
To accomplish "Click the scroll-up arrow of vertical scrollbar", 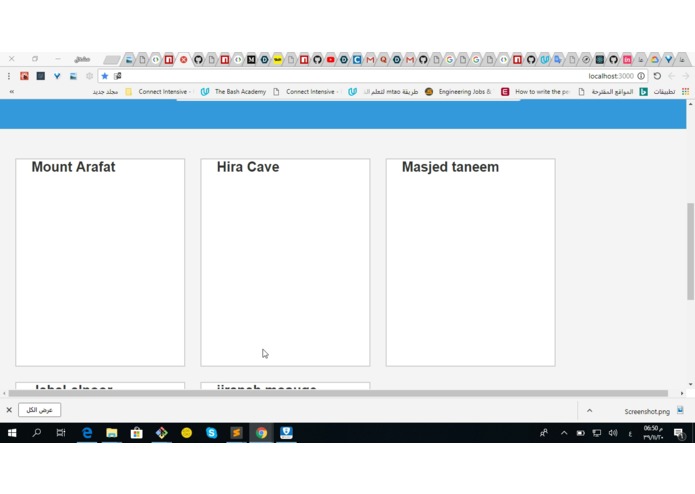I will point(690,104).
